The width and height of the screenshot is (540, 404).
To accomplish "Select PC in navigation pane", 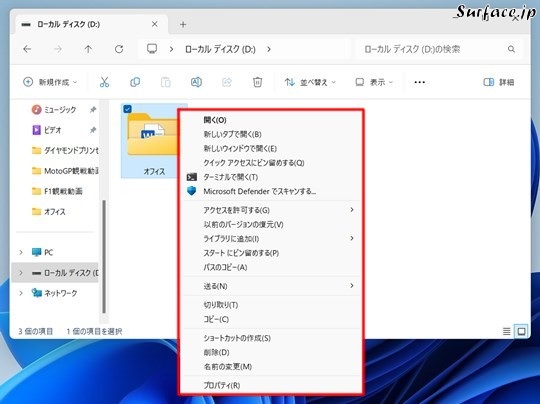I will pos(42,252).
